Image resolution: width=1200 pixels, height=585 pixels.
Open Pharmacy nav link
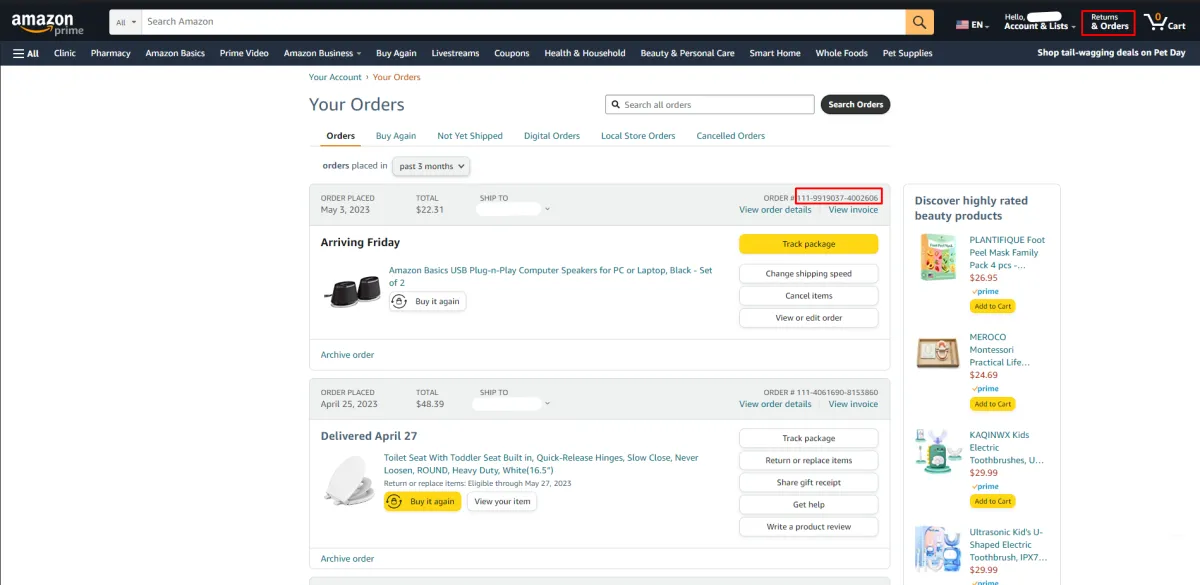point(110,53)
